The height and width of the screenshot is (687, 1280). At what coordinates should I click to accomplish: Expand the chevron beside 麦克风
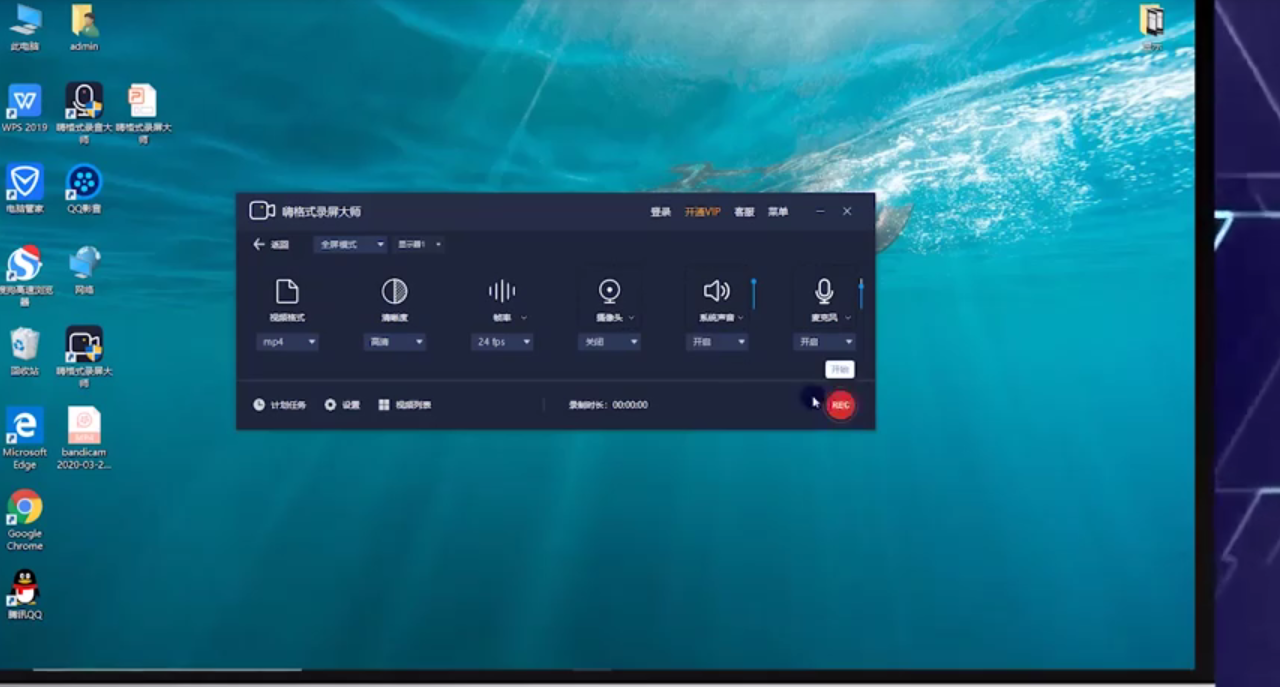click(x=848, y=318)
